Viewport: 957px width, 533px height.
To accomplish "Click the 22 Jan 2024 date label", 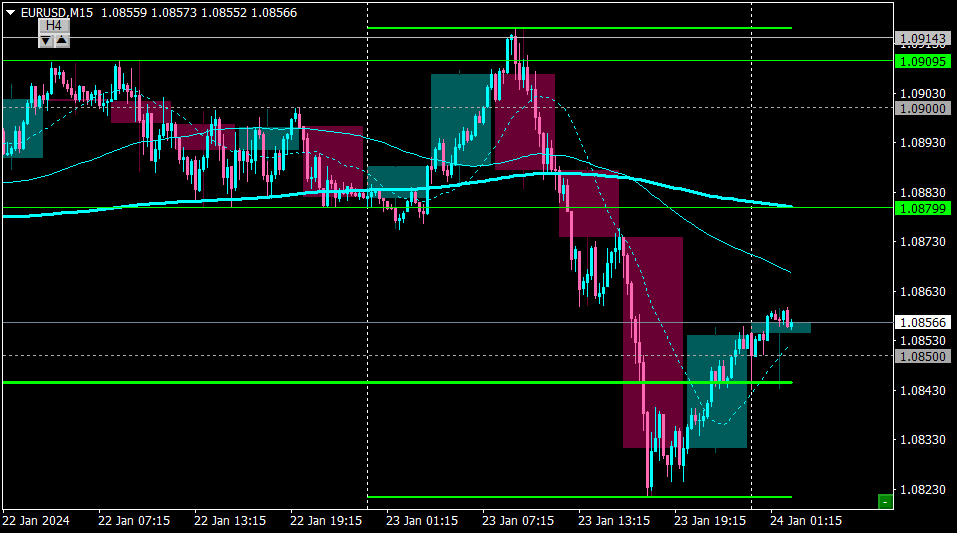I will coord(35,521).
